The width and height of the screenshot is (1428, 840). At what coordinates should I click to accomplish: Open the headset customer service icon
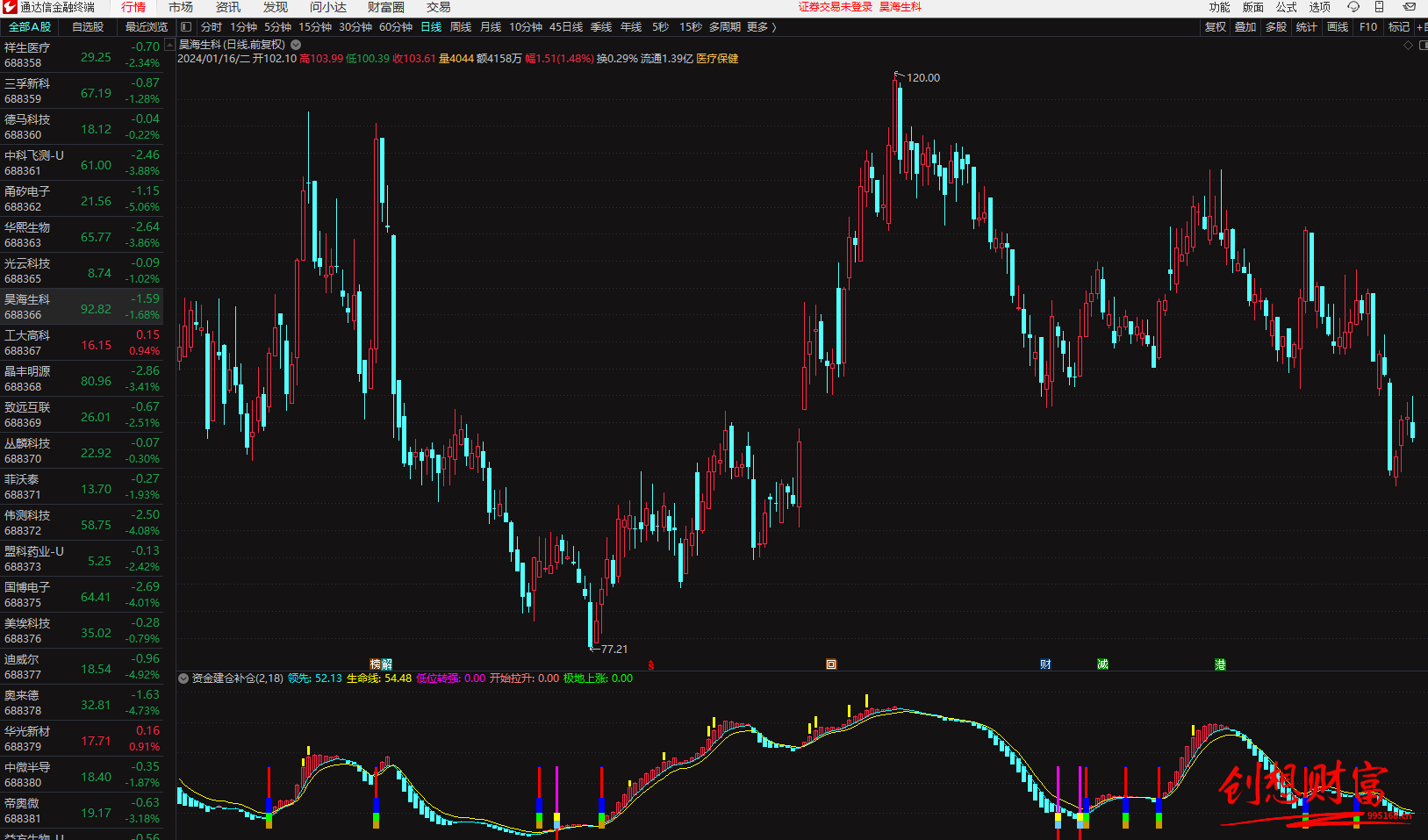coord(1353,7)
